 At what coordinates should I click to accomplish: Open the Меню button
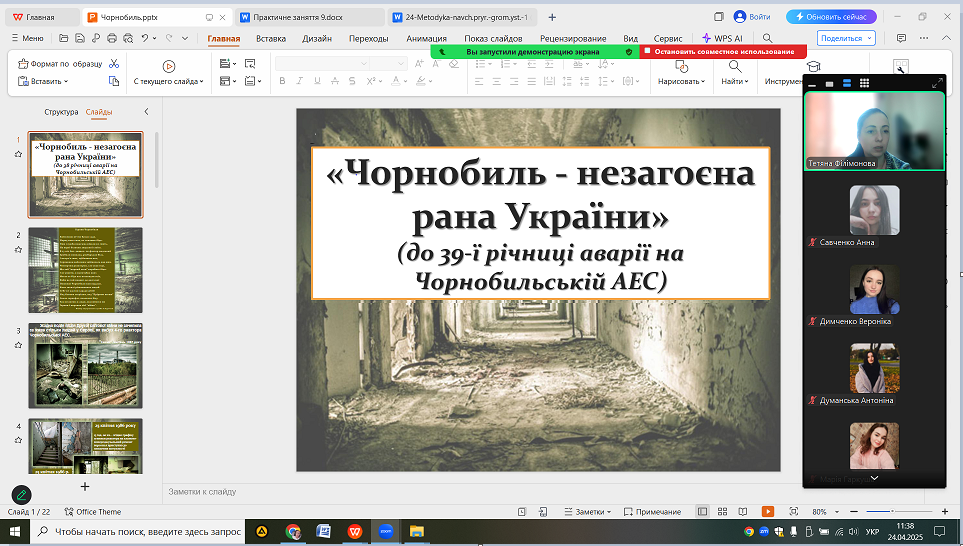point(28,38)
